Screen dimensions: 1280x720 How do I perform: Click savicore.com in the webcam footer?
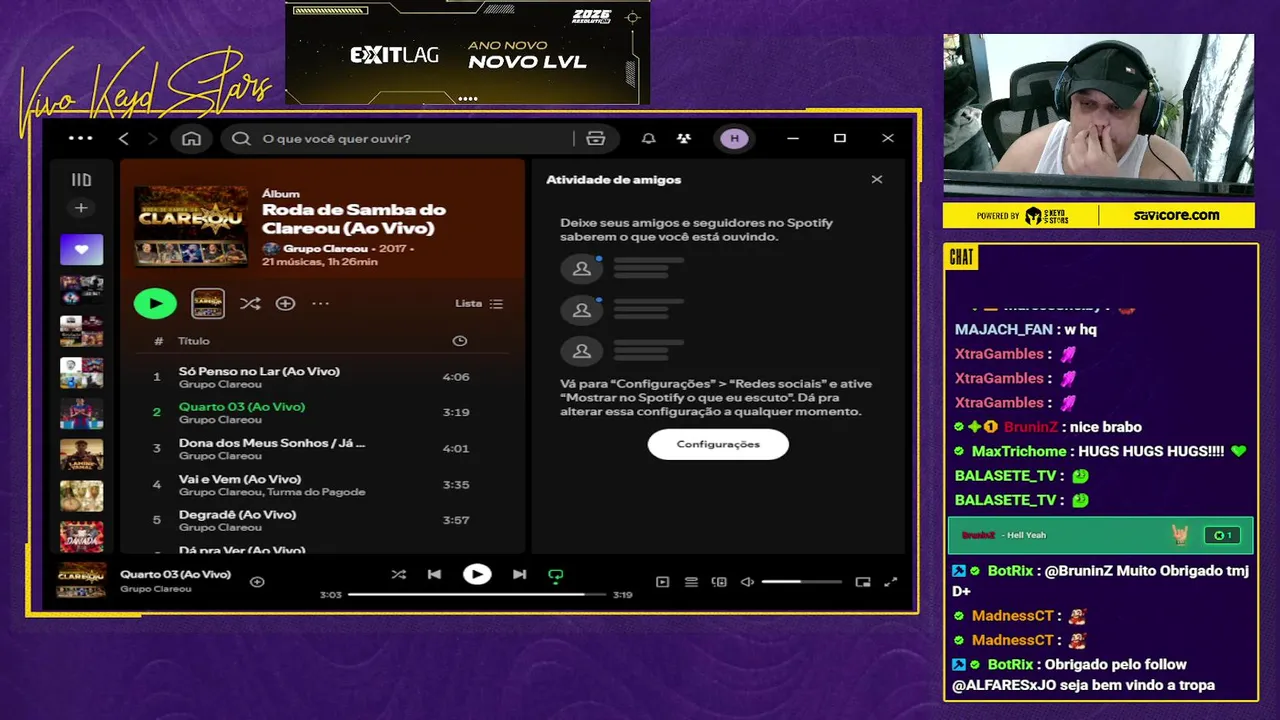pos(1176,215)
